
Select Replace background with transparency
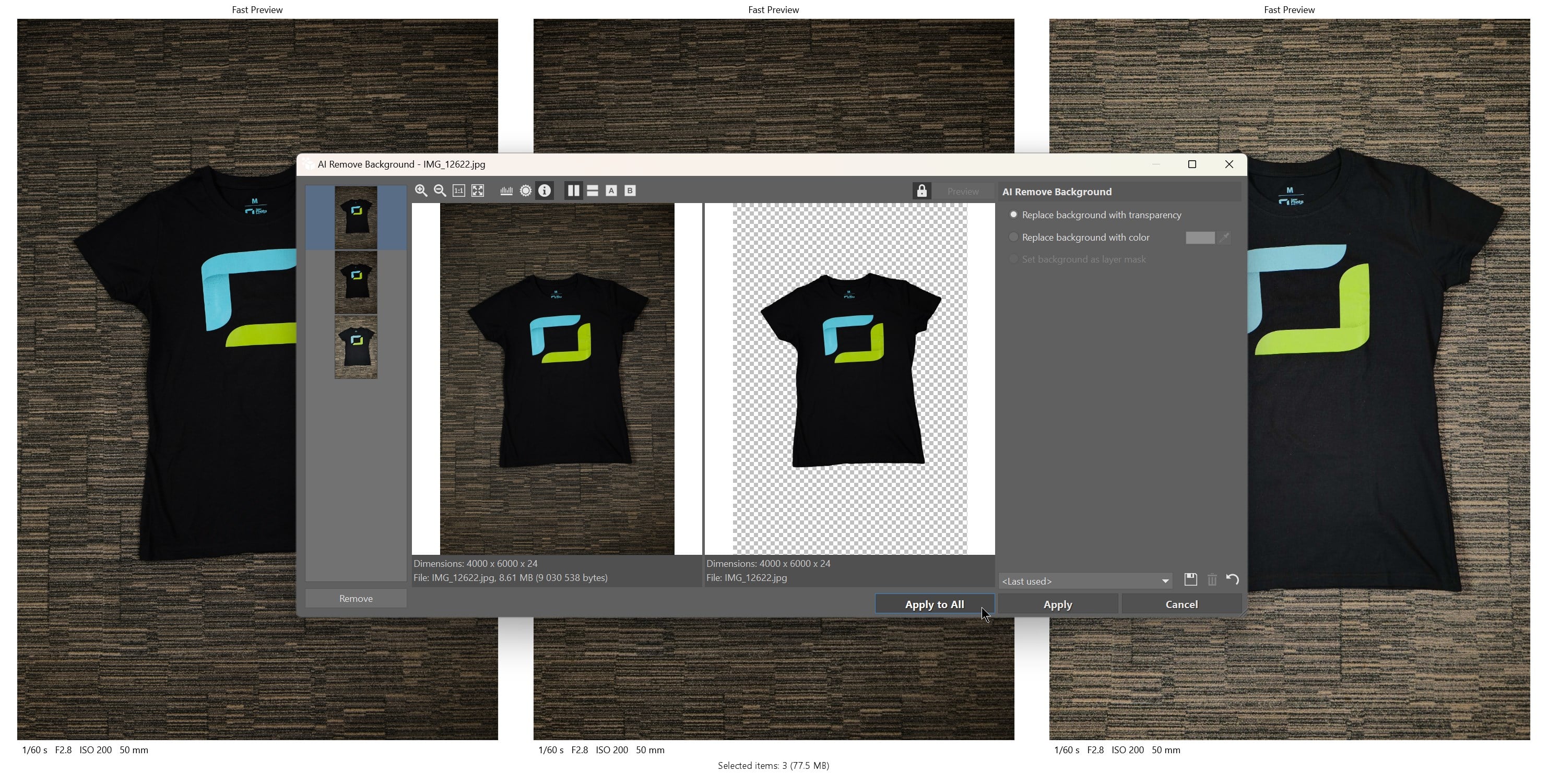(1014, 215)
